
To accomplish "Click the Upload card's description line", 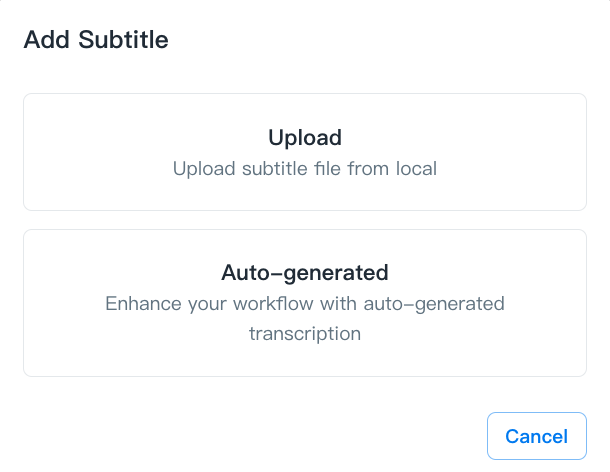I will click(304, 169).
